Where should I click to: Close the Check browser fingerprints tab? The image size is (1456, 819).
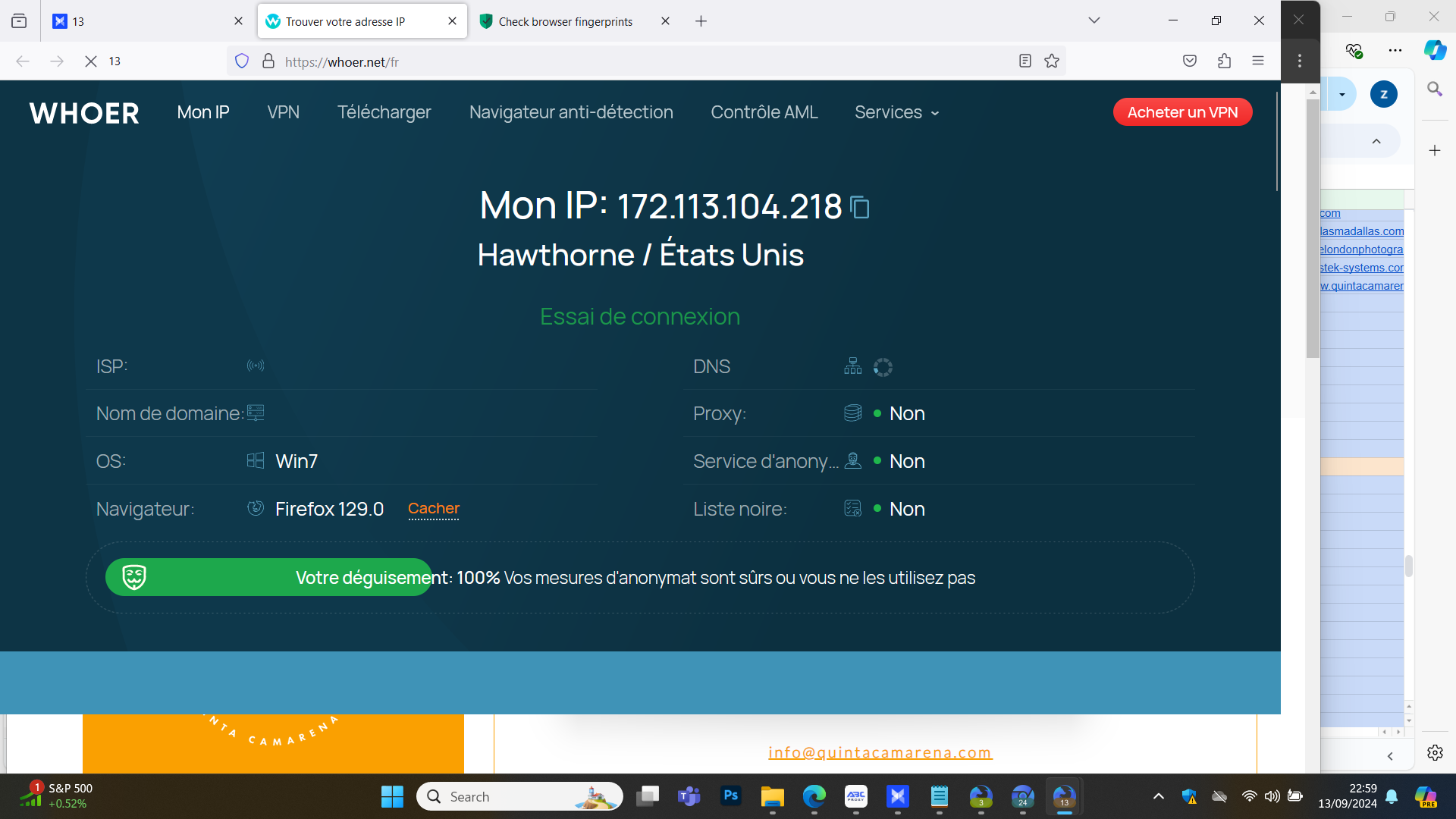coord(665,21)
